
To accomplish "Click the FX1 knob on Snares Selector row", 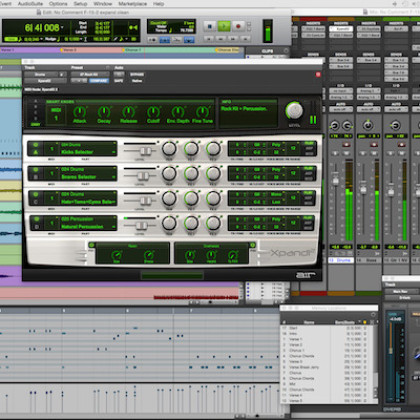I will coord(191,174).
